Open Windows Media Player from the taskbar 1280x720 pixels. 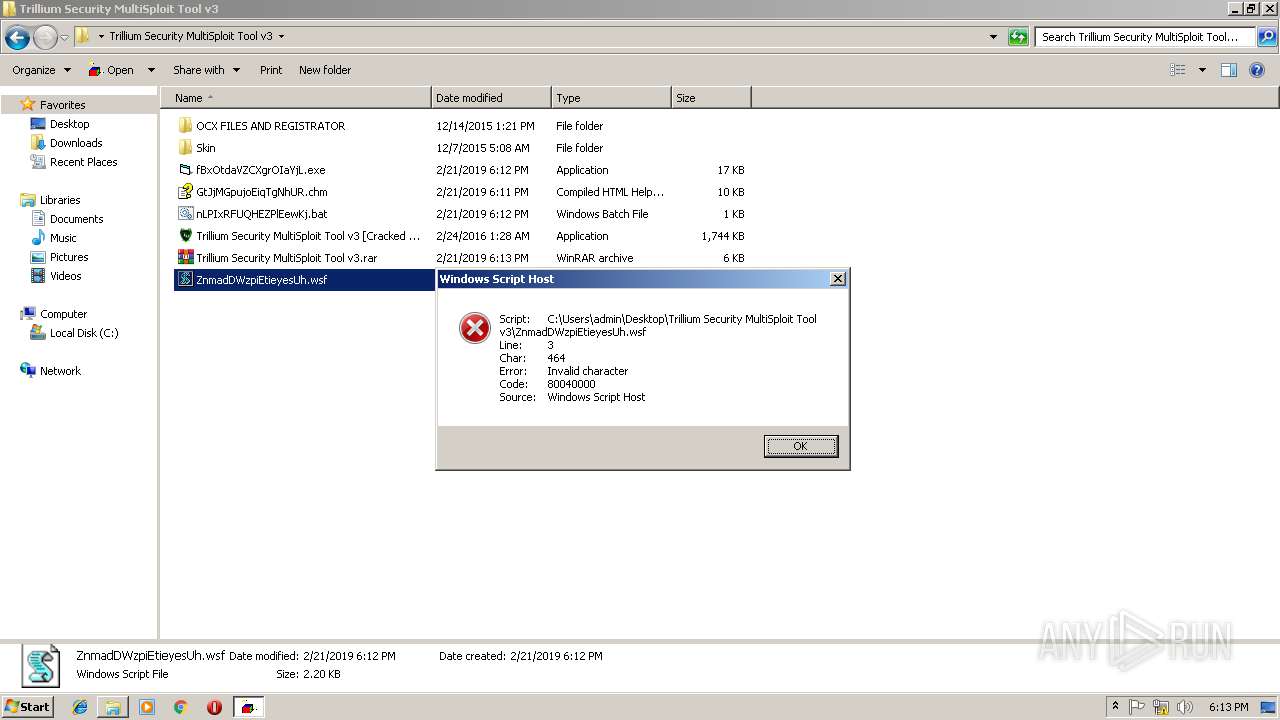tap(147, 707)
